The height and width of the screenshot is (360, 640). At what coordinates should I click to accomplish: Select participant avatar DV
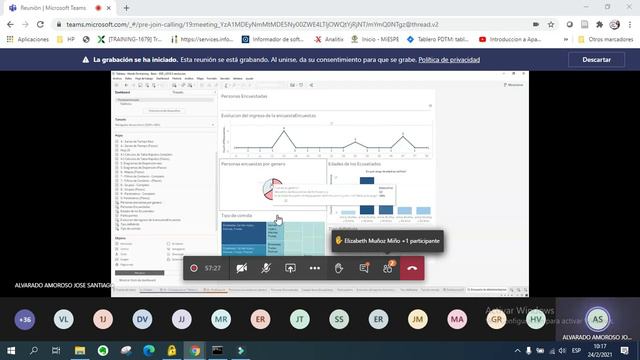click(x=142, y=319)
